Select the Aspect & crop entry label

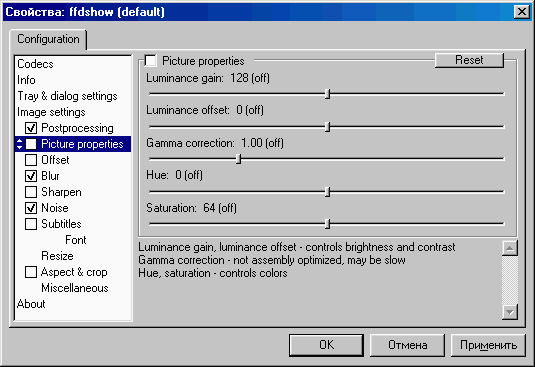point(74,272)
